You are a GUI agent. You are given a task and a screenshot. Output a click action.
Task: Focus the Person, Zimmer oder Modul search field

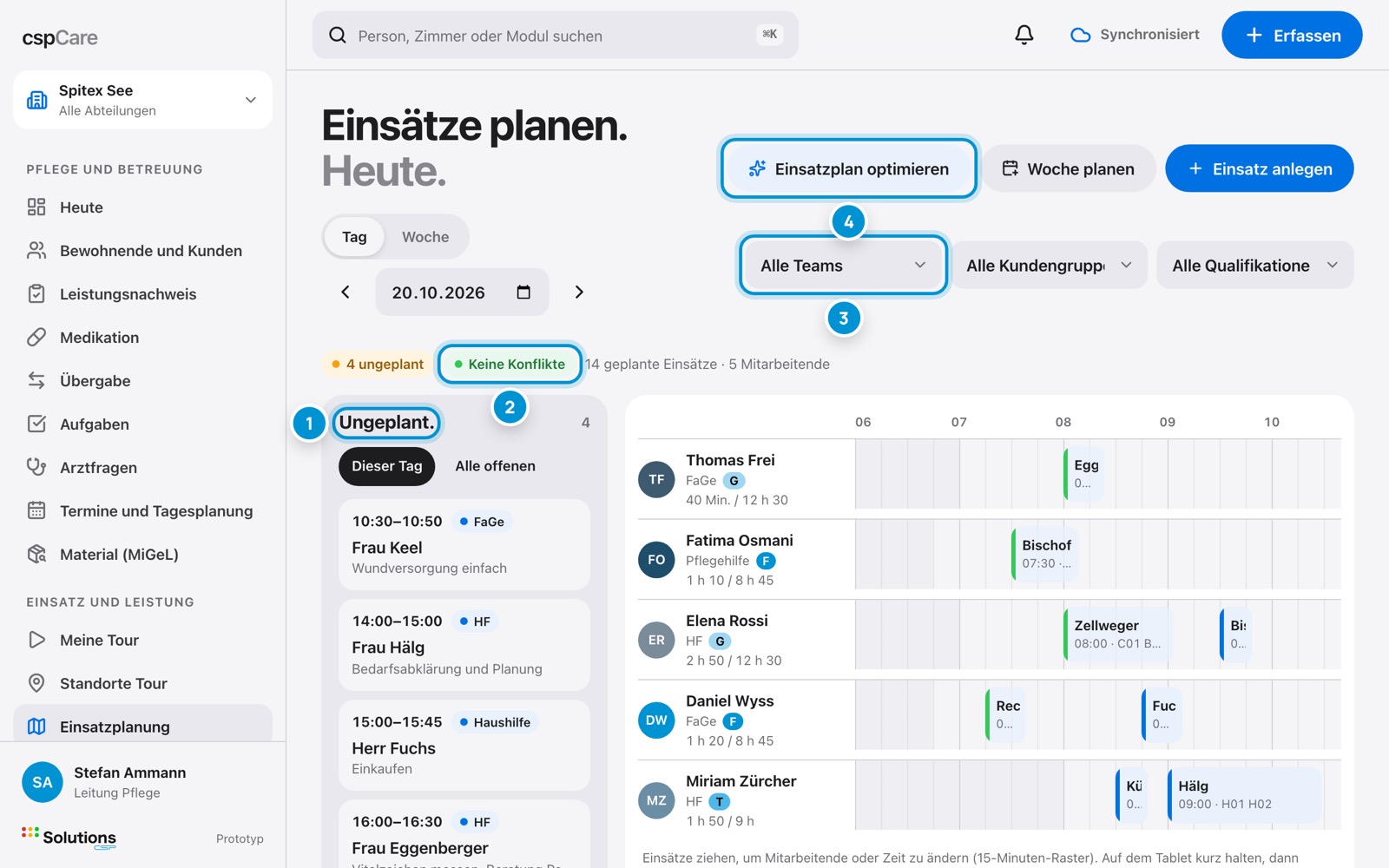pyautogui.click(x=556, y=36)
